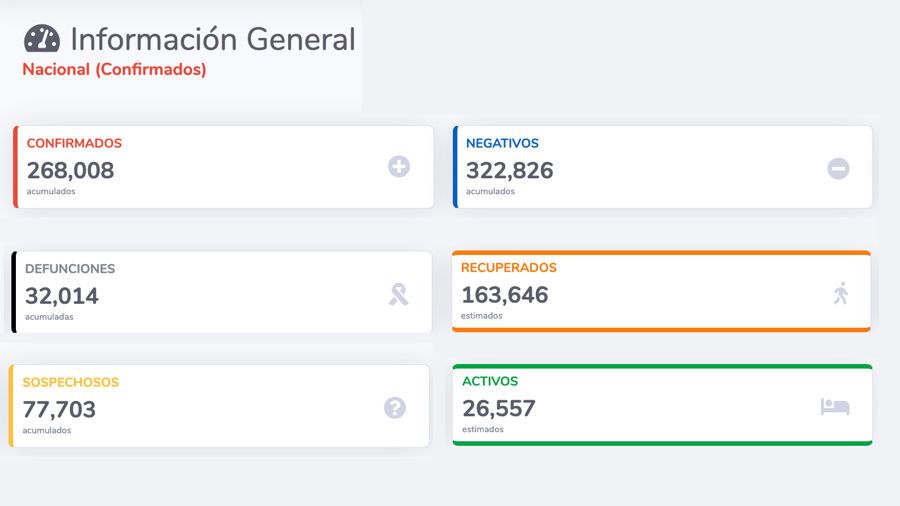Click the 268,008 confirmed count
Viewport: 900px width, 506px height.
70,170
